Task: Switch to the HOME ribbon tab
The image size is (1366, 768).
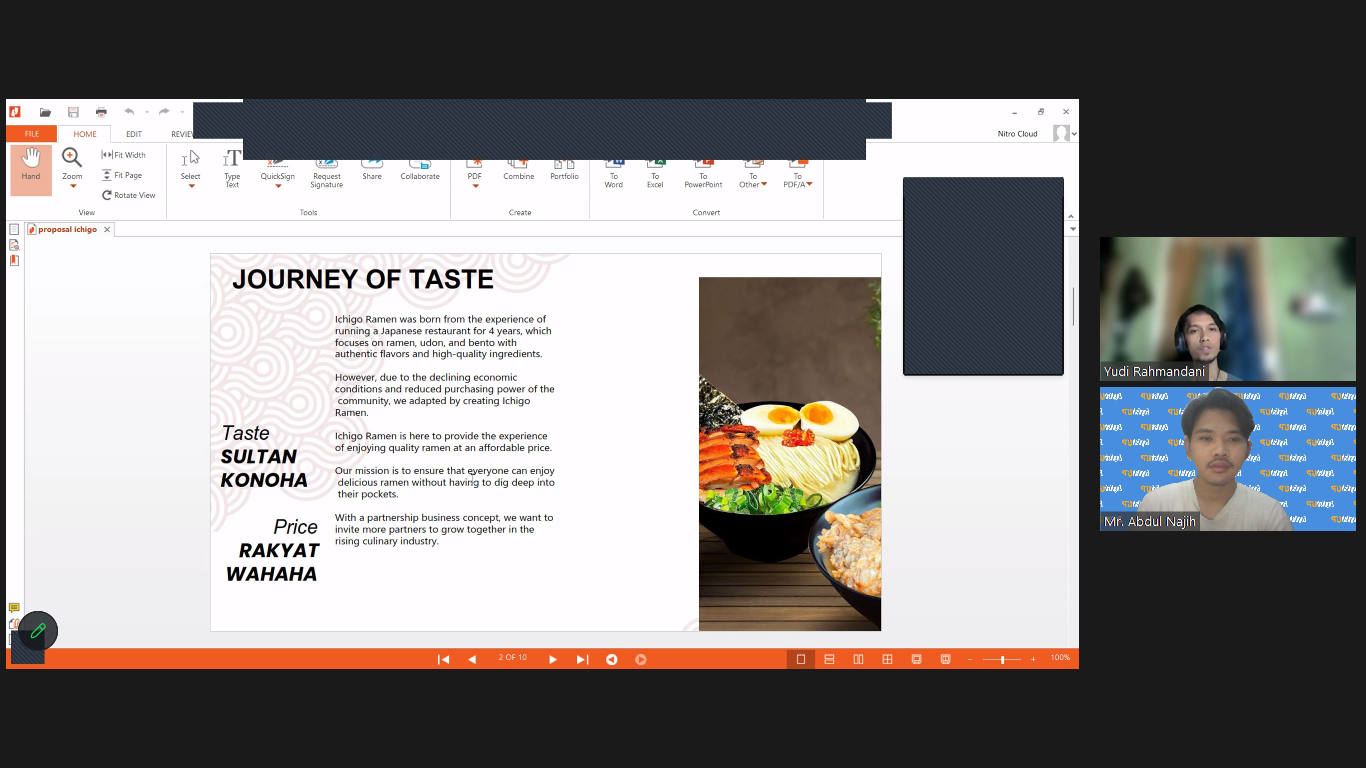Action: point(85,134)
